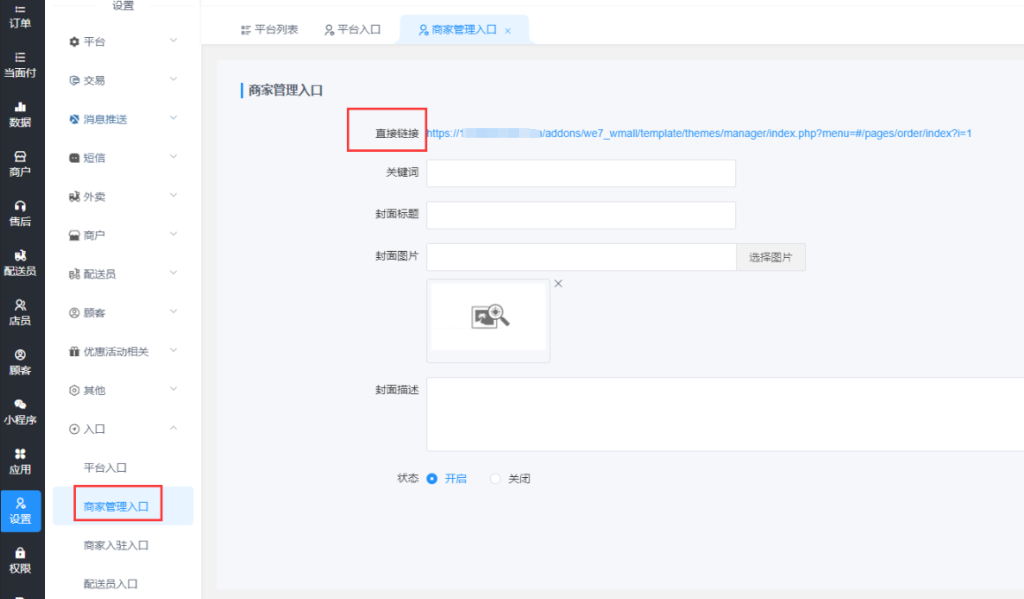
Task: Select the 关闭 (Disabled) status radio button
Action: (495, 479)
